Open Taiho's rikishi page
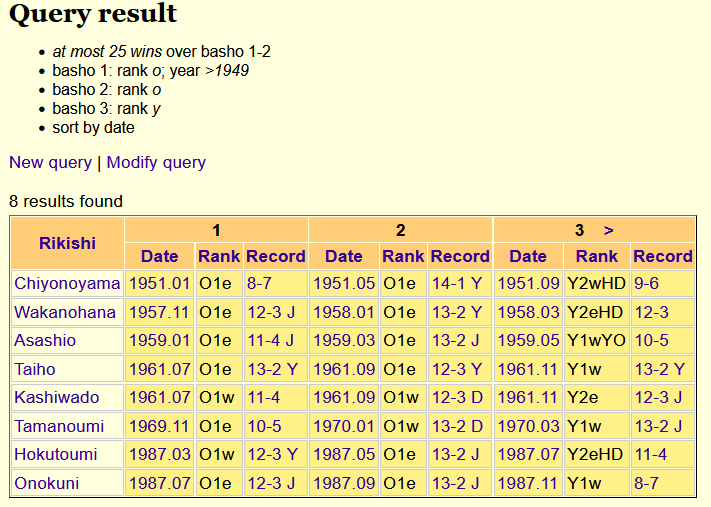 click(34, 369)
